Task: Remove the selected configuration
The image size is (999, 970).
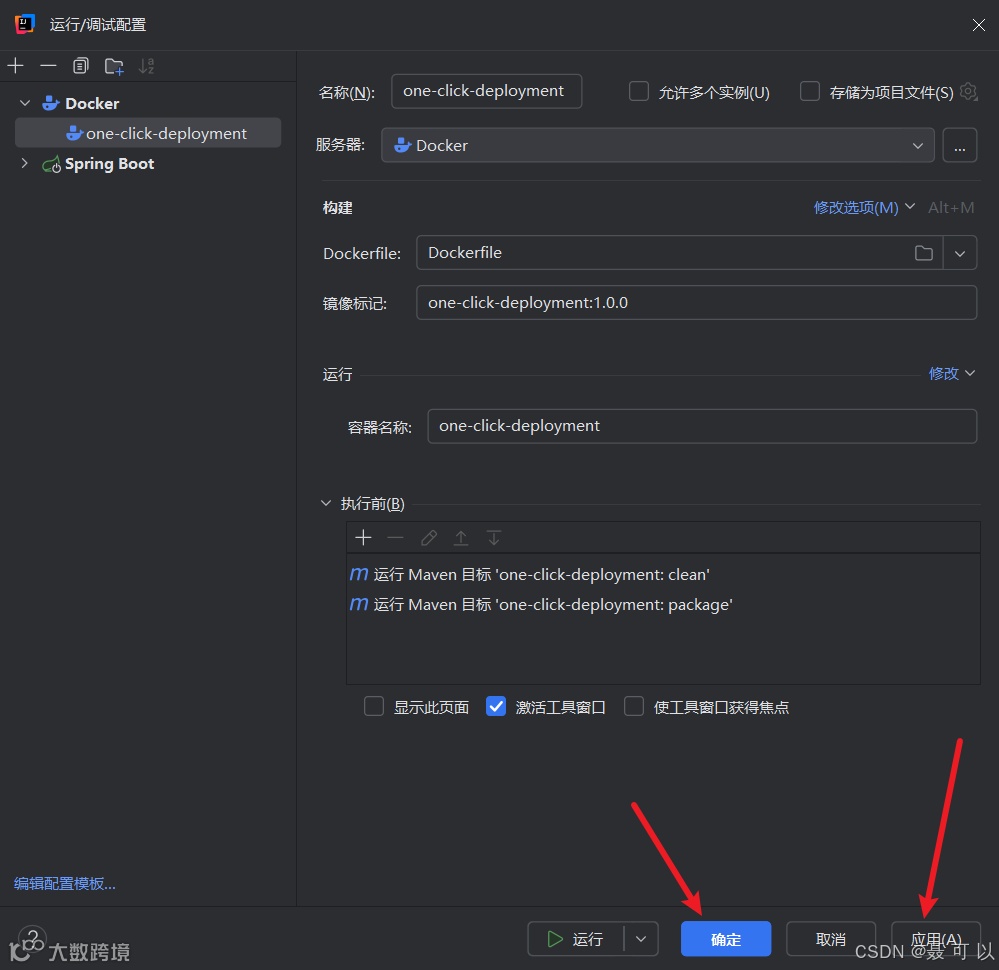Action: click(x=48, y=66)
